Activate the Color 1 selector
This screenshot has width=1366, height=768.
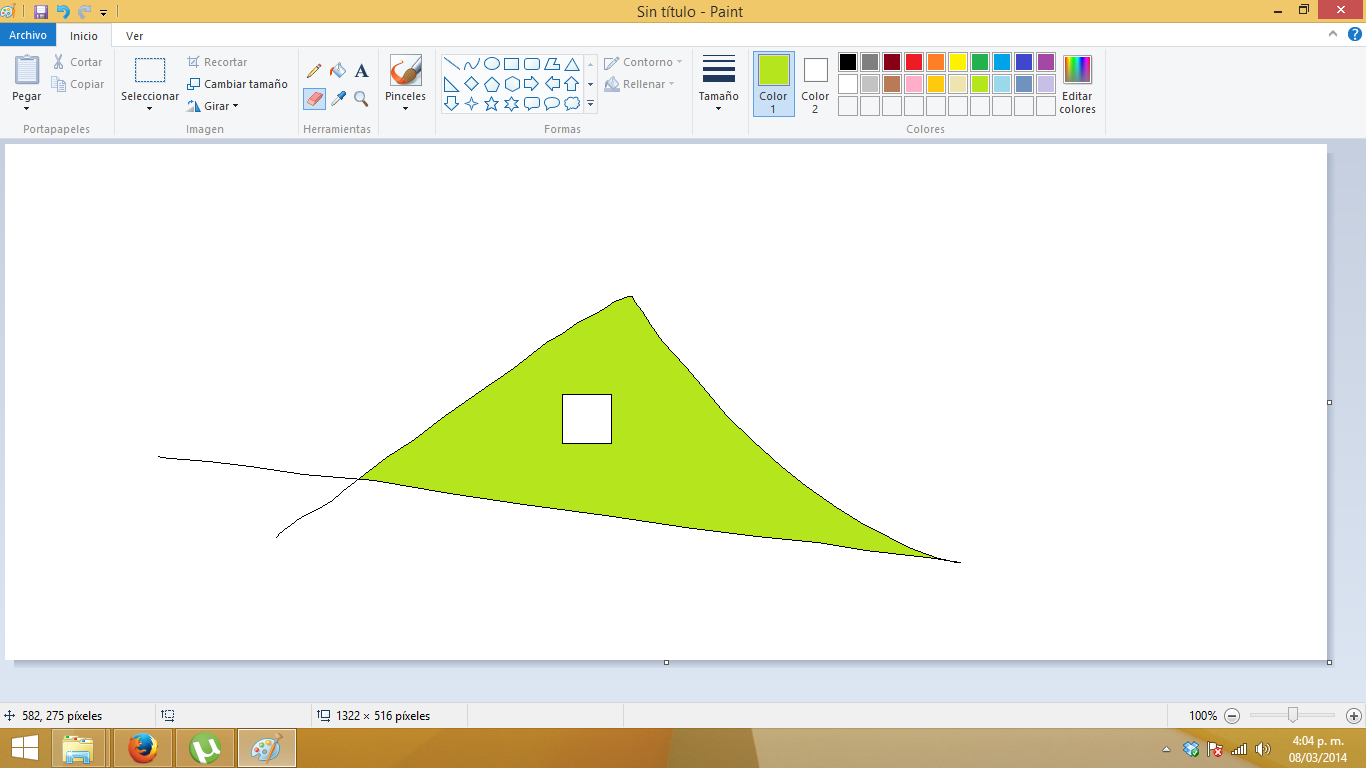(x=774, y=84)
